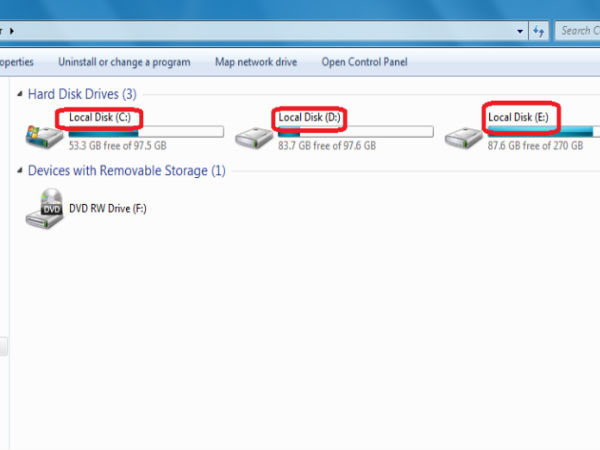Viewport: 600px width, 450px height.
Task: Collapse the Hard Disk Drives group arrow
Action: [20, 94]
